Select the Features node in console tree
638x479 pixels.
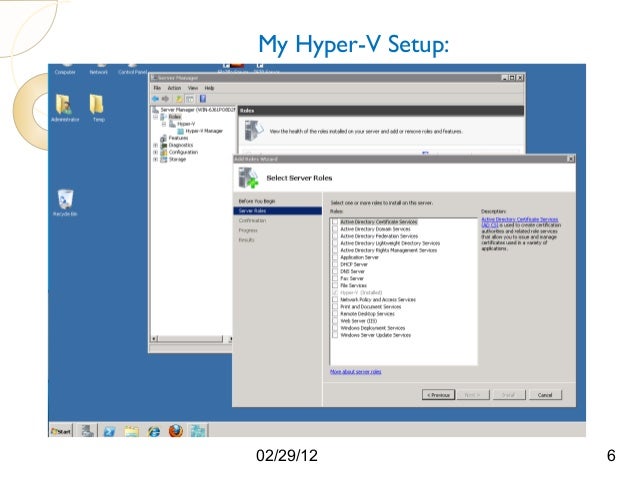click(178, 138)
